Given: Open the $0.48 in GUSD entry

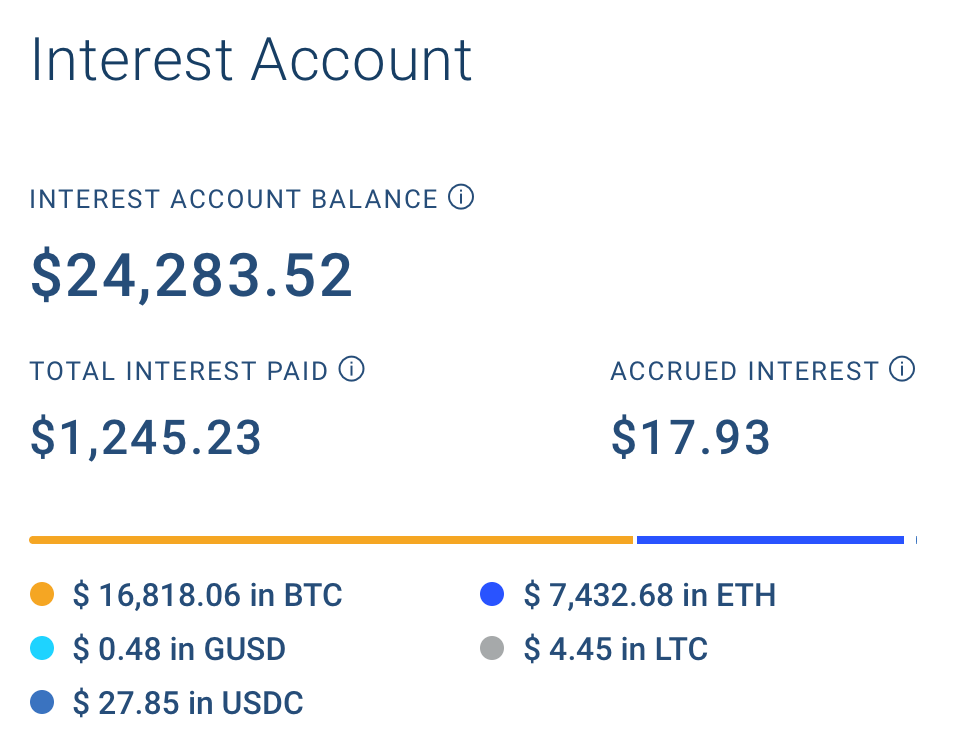Looking at the screenshot, I should click(x=179, y=649).
